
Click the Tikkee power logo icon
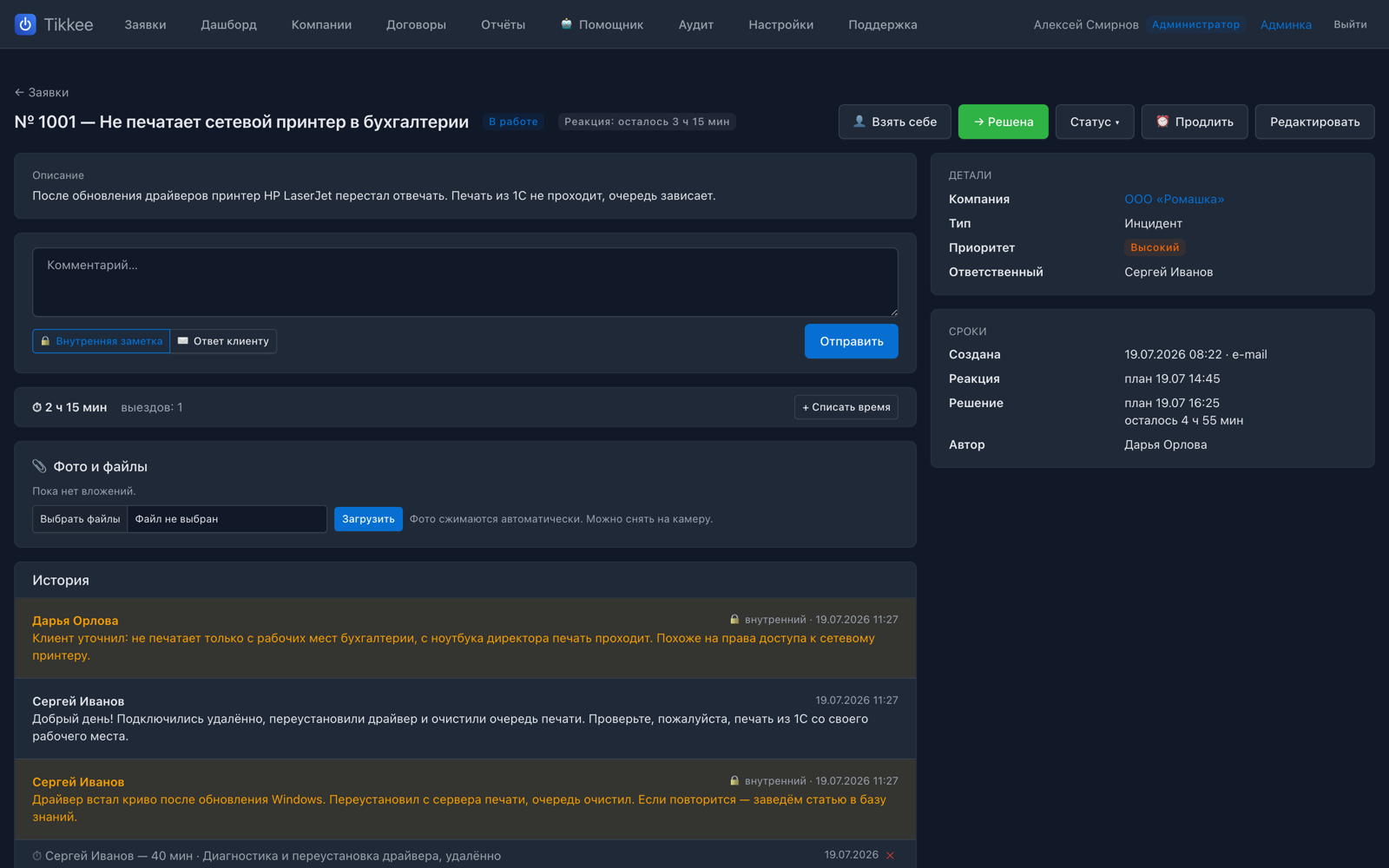(25, 24)
